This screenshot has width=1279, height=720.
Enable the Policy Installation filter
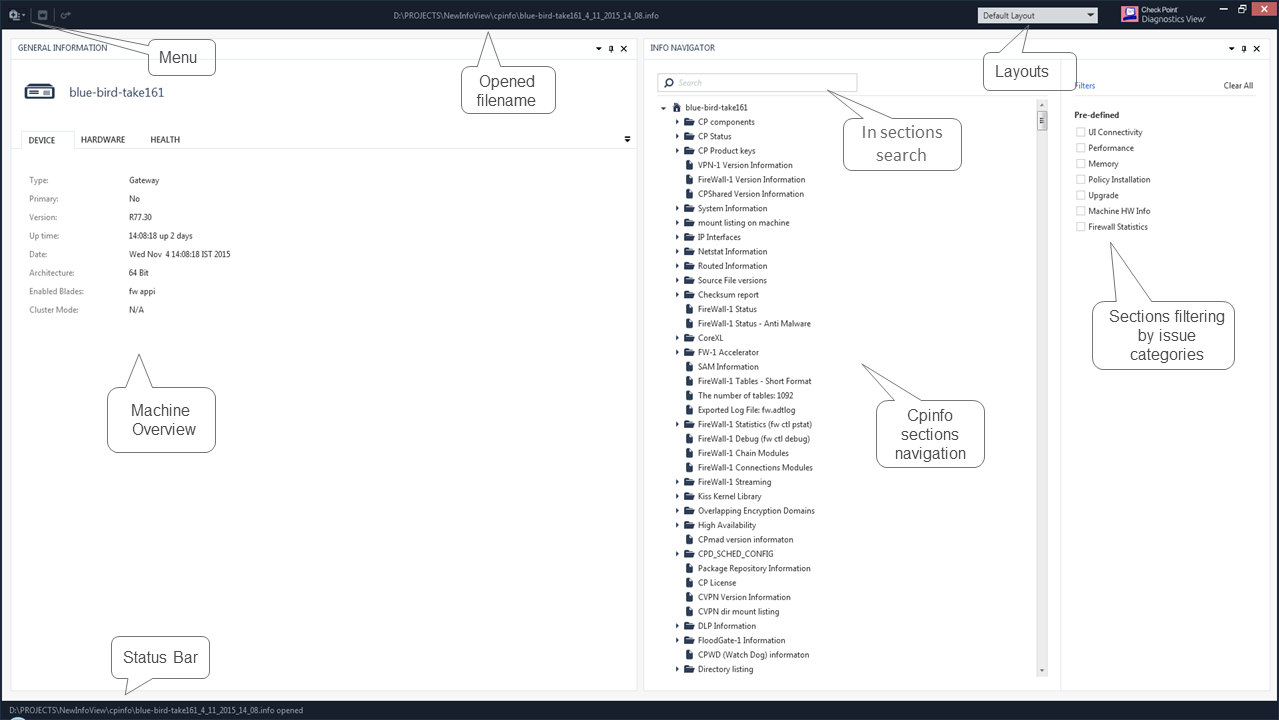tap(1080, 180)
